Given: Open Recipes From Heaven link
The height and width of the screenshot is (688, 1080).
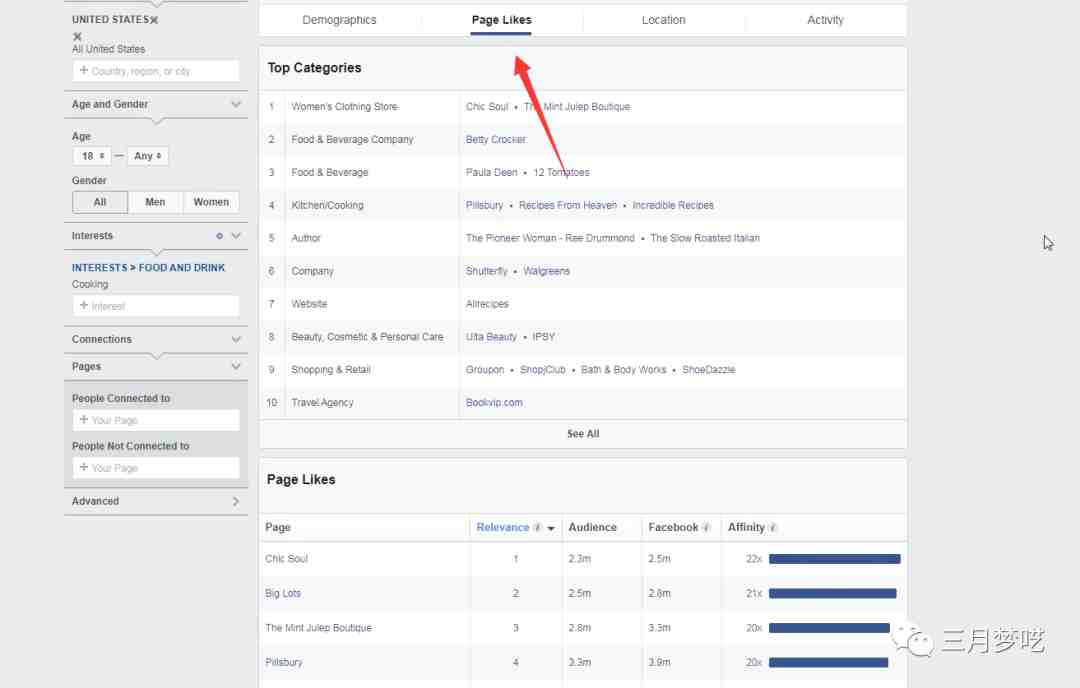Looking at the screenshot, I should [x=568, y=205].
